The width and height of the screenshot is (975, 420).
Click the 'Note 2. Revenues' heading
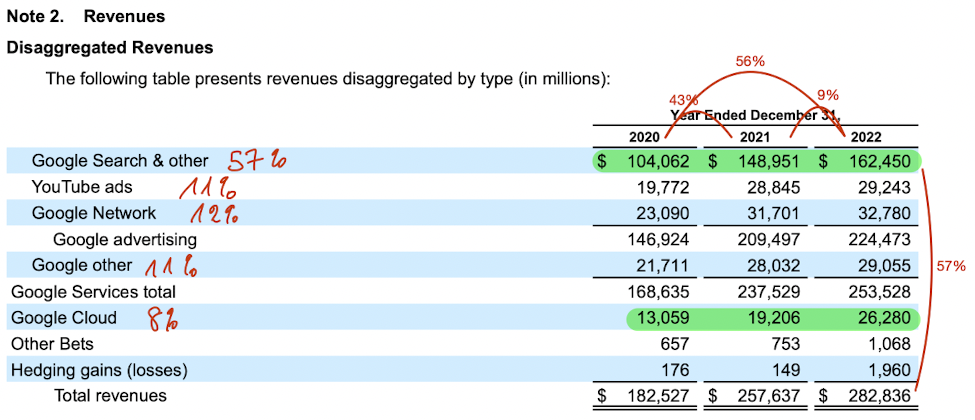pos(86,17)
